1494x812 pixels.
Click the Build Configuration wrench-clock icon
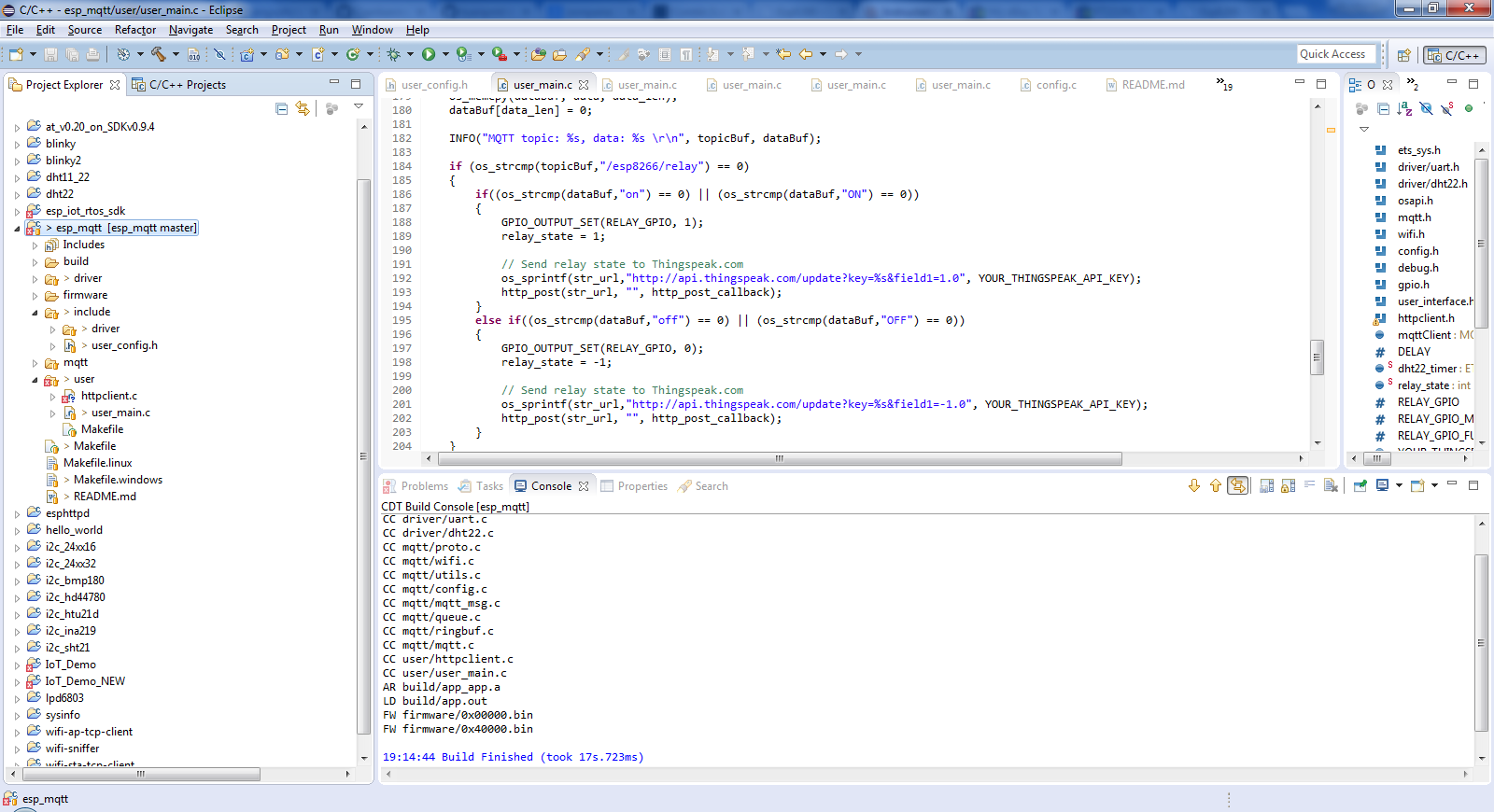coord(123,54)
